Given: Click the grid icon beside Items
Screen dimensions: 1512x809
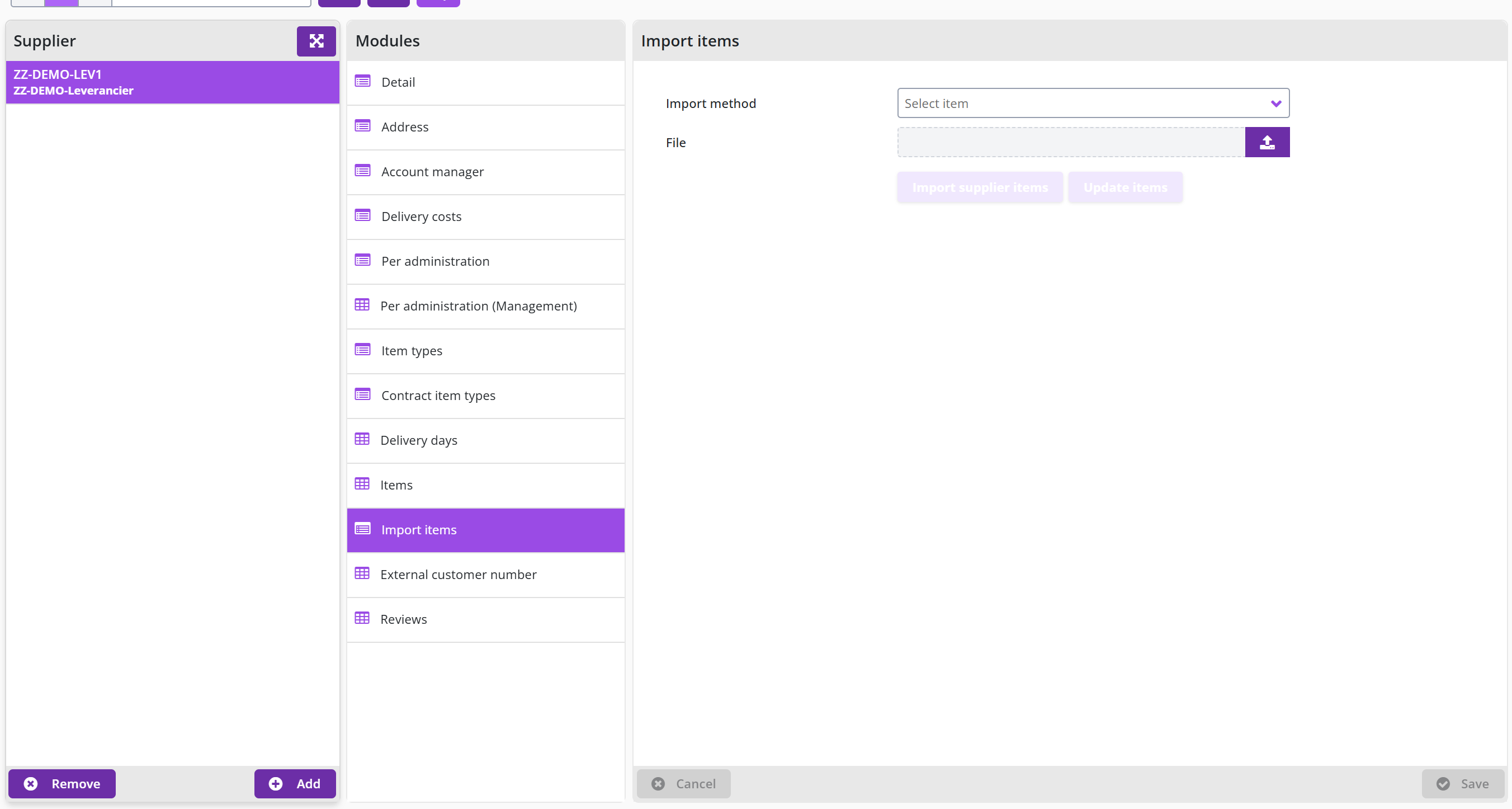Looking at the screenshot, I should pyautogui.click(x=362, y=484).
